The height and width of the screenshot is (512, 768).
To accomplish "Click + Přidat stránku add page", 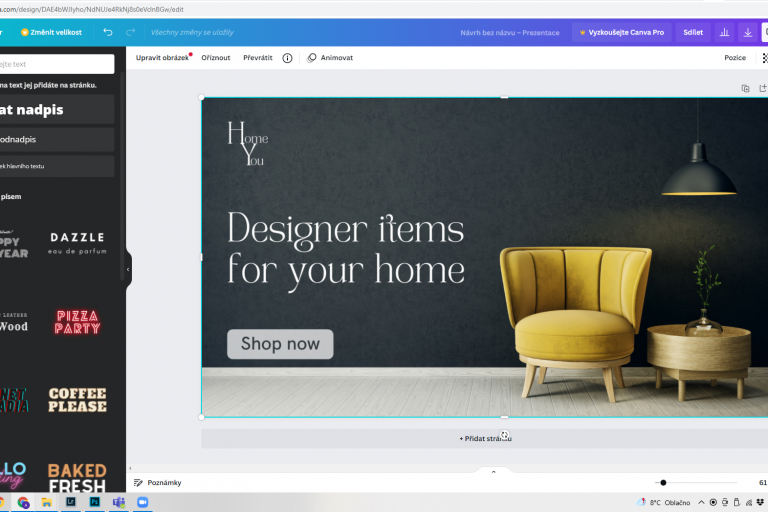I will click(x=485, y=439).
